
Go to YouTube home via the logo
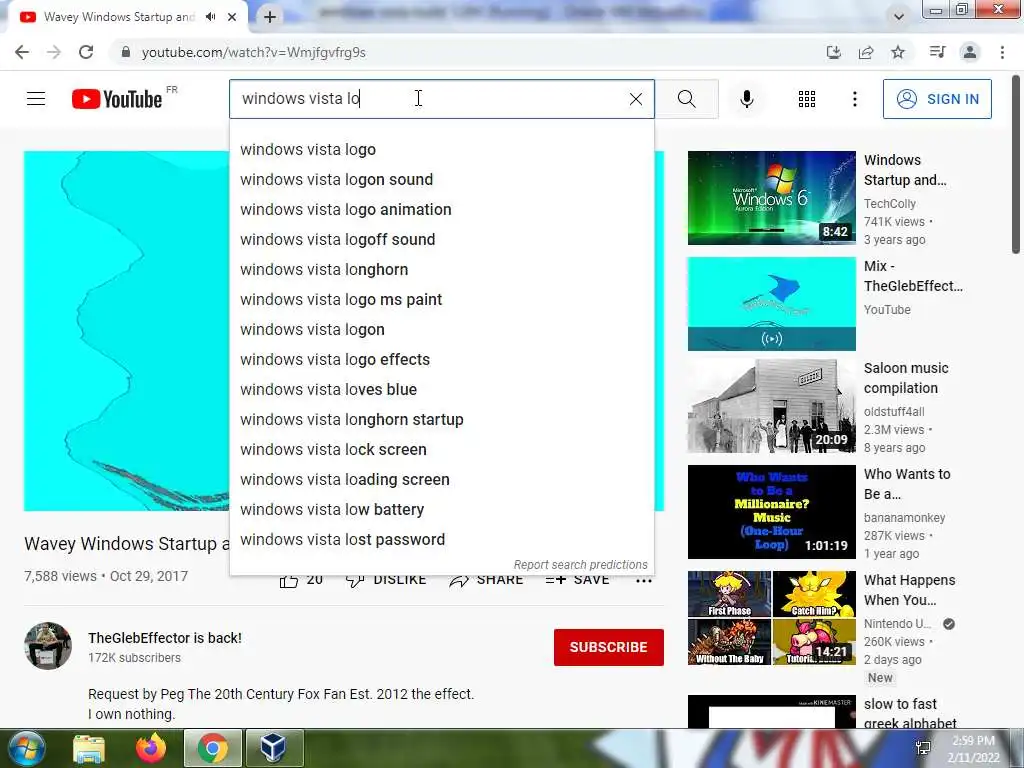(118, 99)
